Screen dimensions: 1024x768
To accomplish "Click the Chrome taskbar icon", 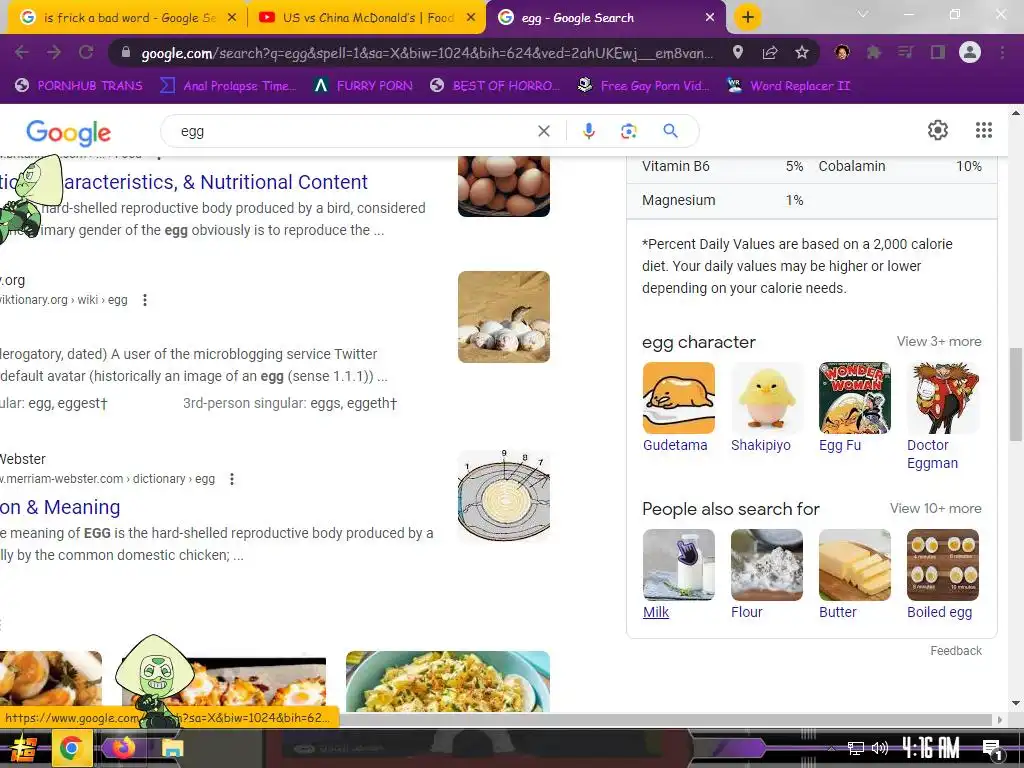I will 71,748.
